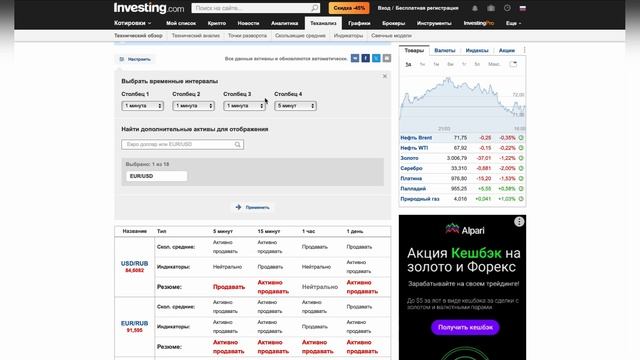Click the Применить button

tap(253, 207)
